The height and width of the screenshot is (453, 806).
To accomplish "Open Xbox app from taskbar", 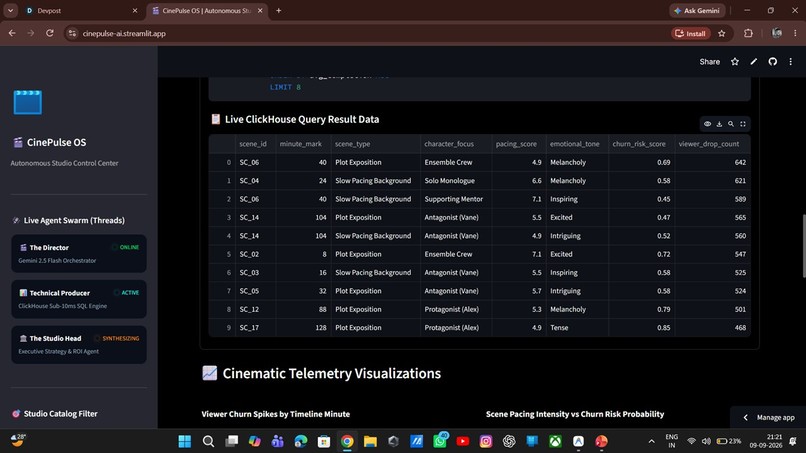I will (x=555, y=441).
